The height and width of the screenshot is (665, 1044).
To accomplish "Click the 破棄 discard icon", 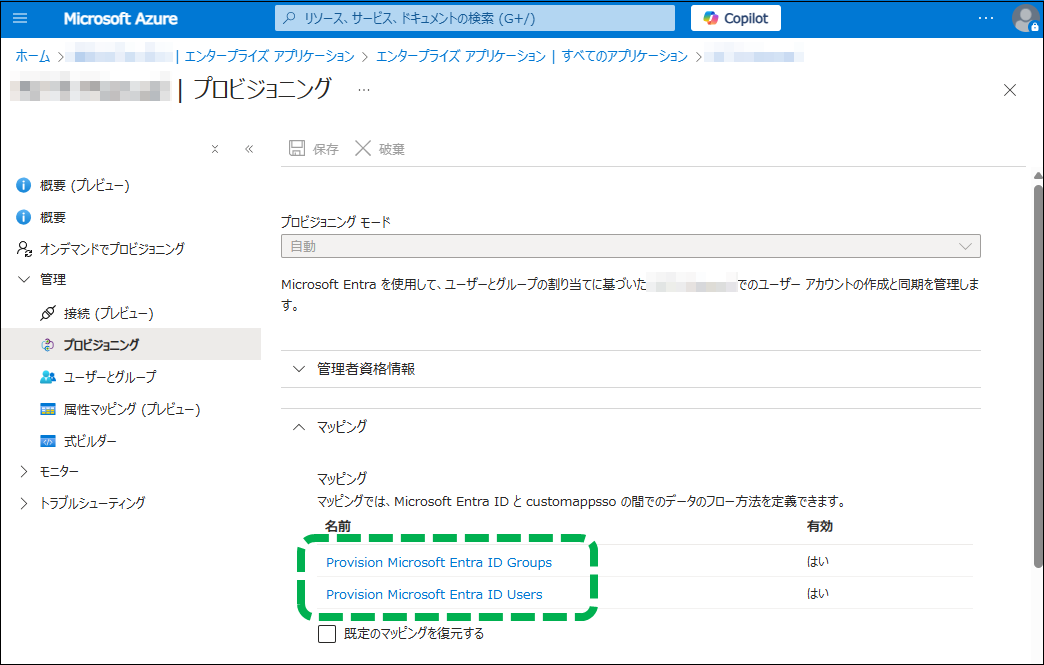I will [363, 148].
